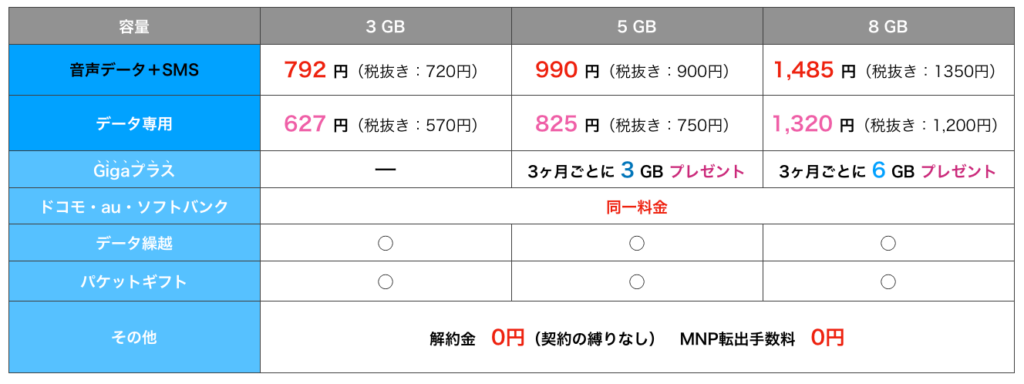
Task: Click the データ専用 row label
Action: 135,124
